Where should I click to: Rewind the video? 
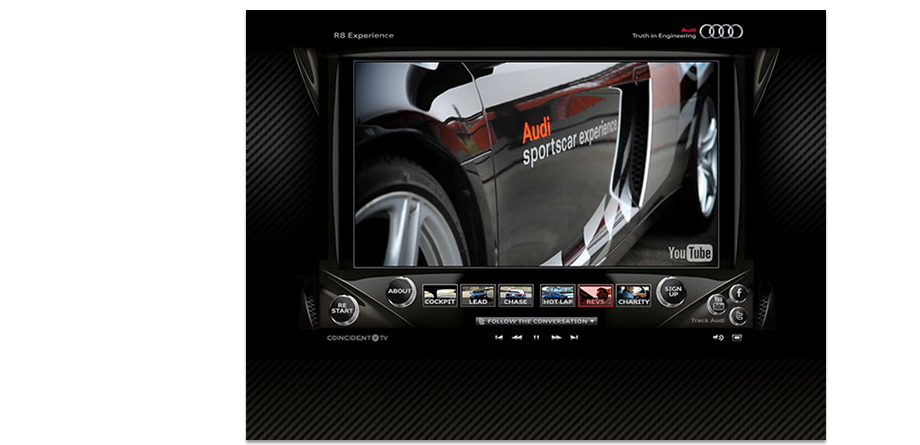[x=517, y=337]
